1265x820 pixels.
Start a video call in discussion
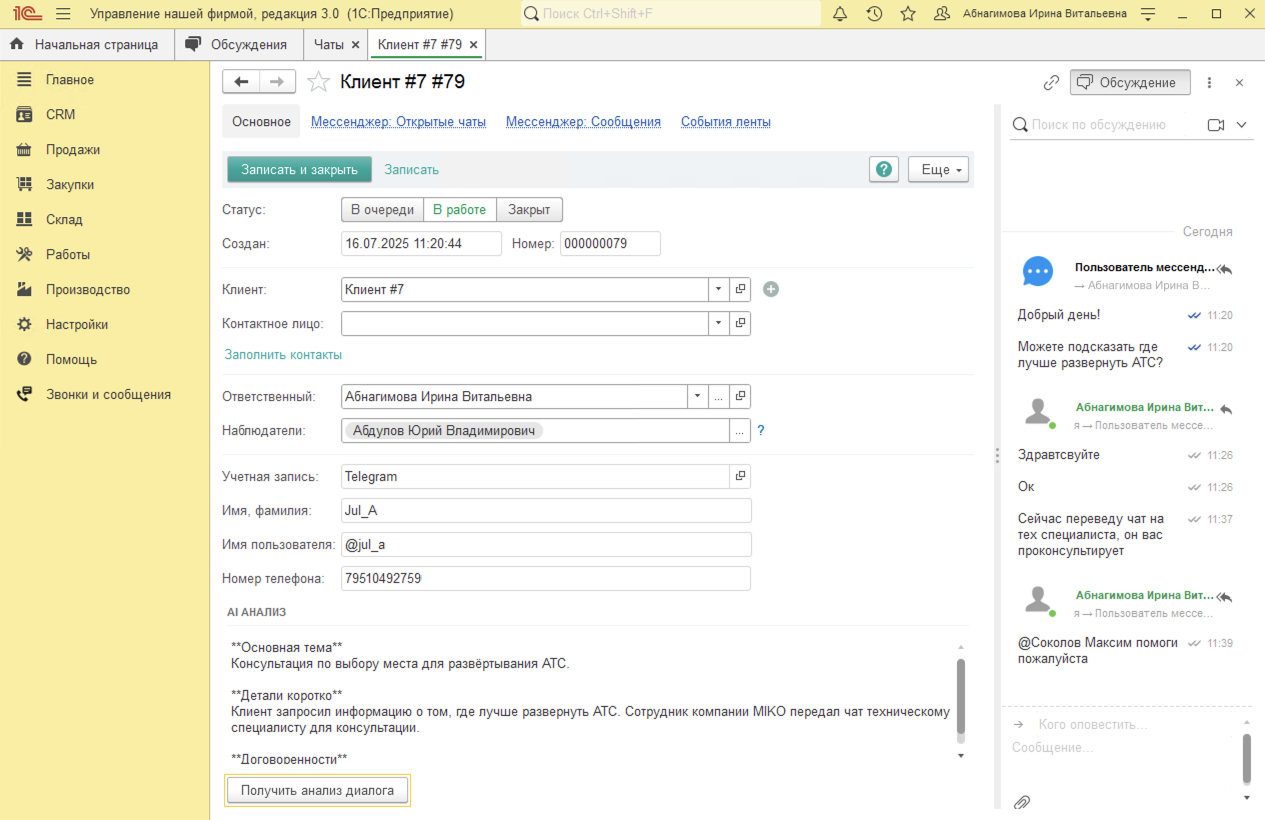(x=1216, y=125)
